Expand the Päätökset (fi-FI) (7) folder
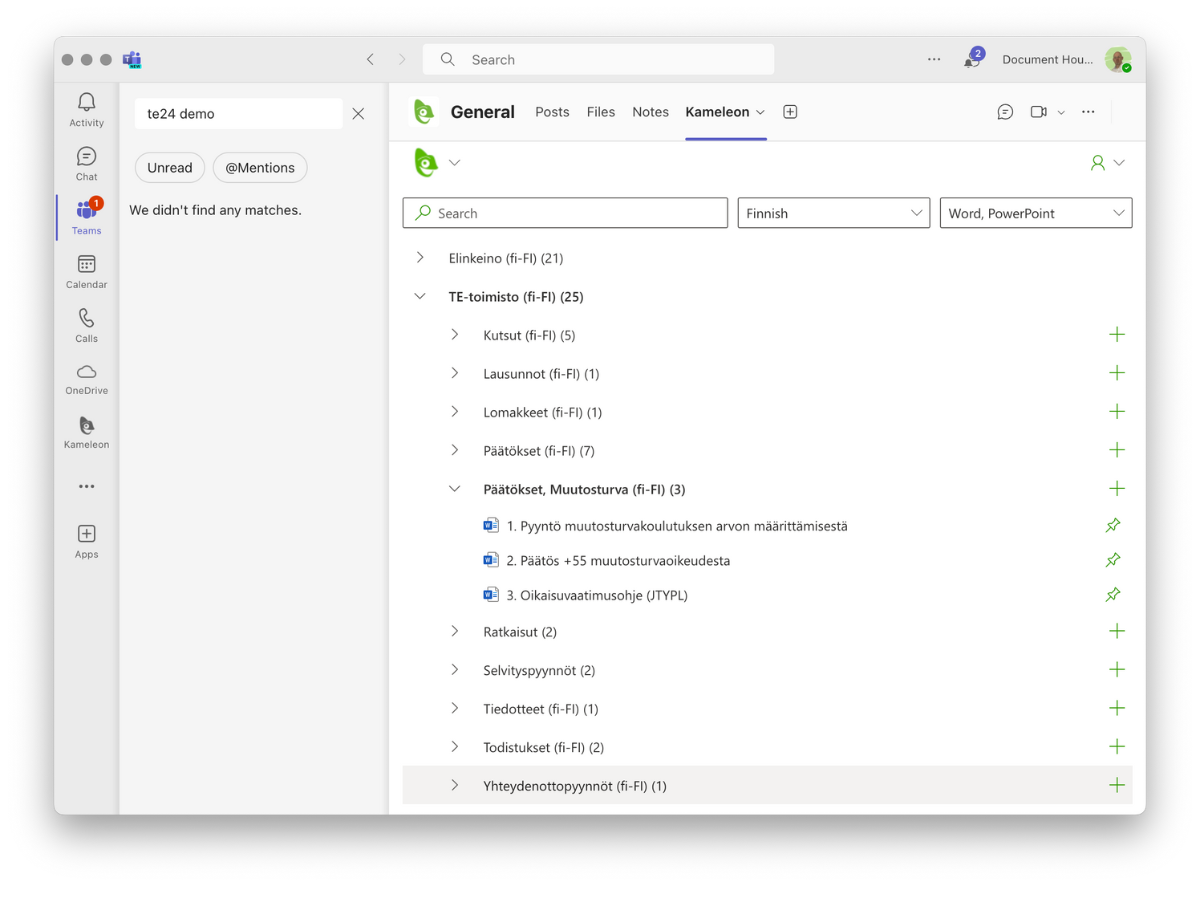This screenshot has height=900, width=1200. tap(454, 450)
